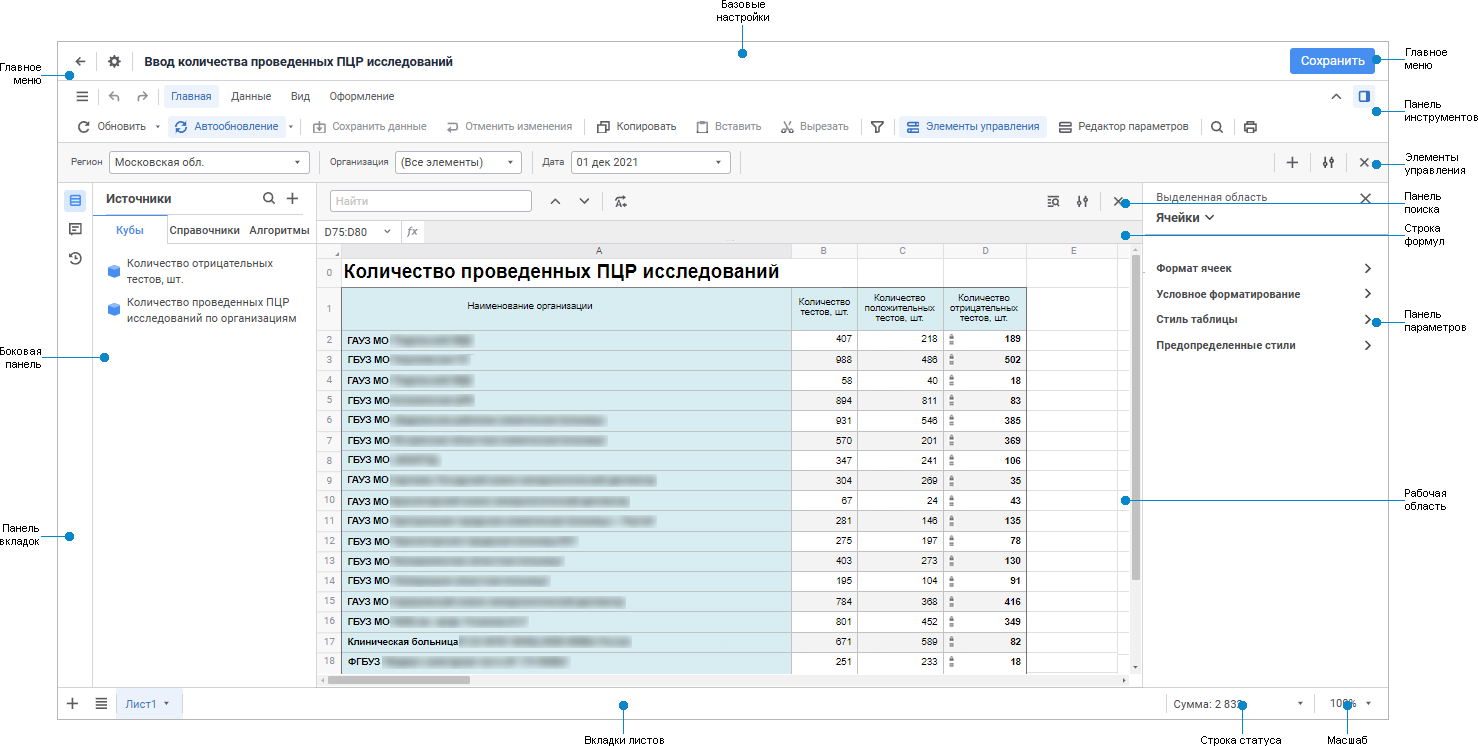Open Редактор параметров
This screenshot has height=746, width=1478.
point(1123,127)
